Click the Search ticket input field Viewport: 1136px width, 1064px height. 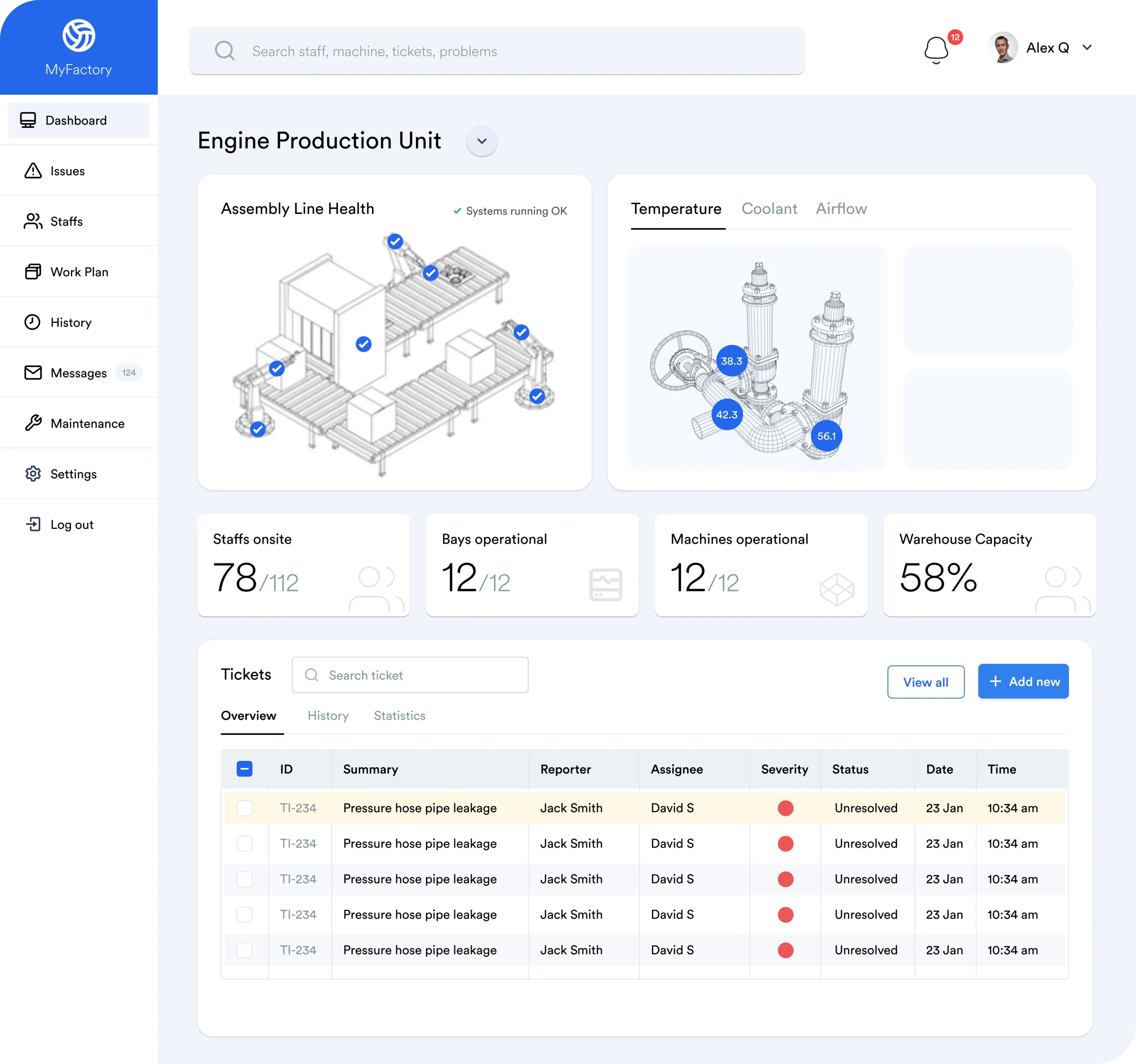coord(410,675)
